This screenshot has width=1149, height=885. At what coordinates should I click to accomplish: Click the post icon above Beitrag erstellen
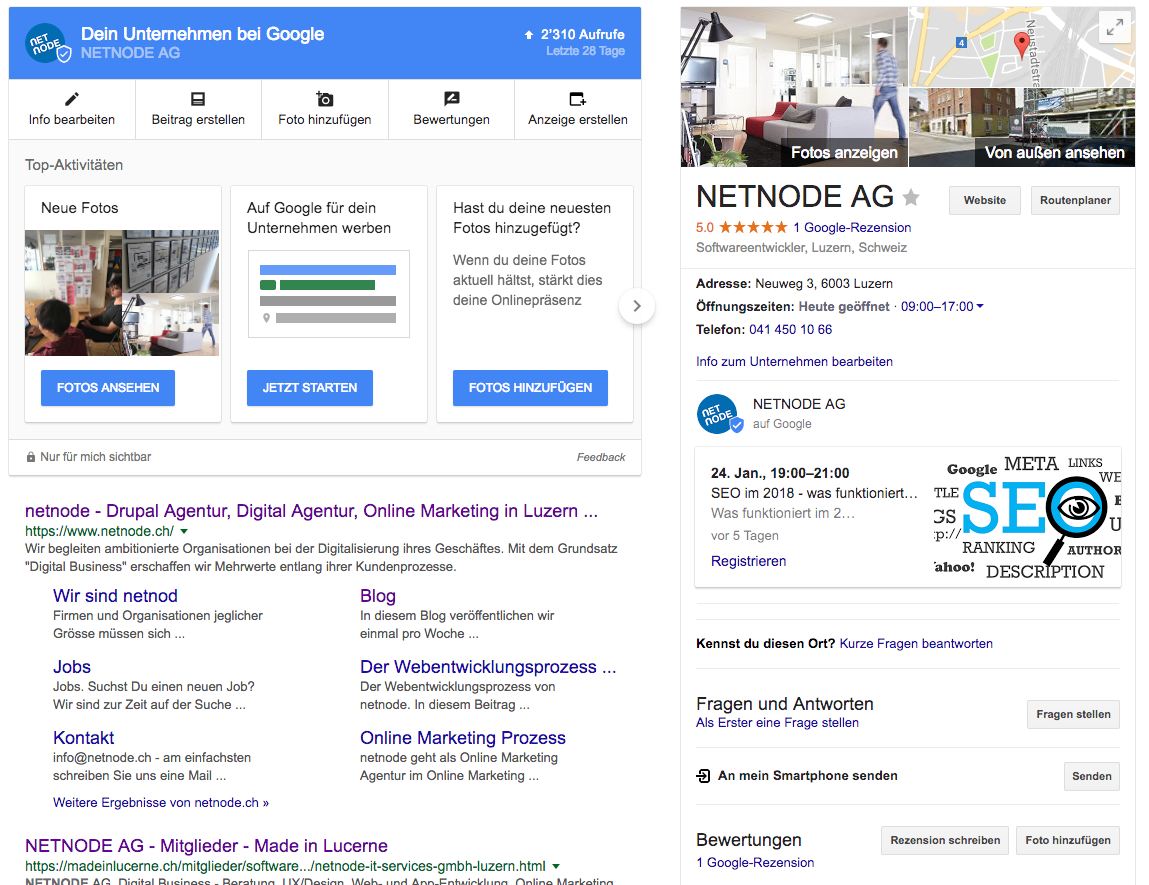click(x=198, y=99)
